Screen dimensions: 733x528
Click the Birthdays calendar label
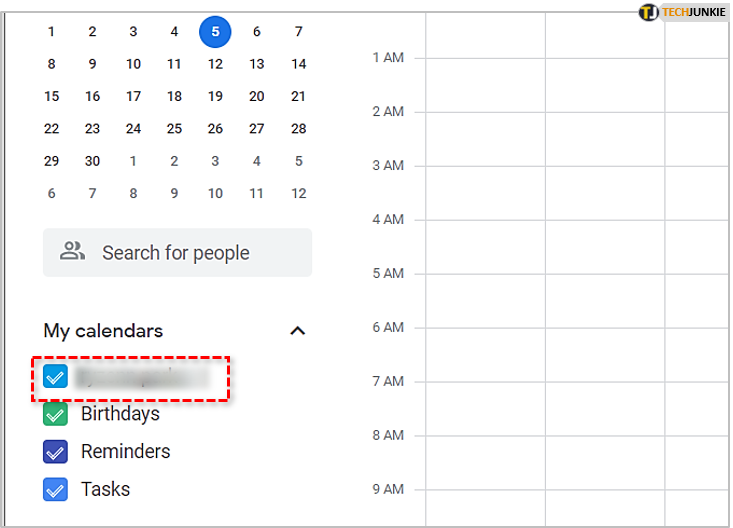click(120, 414)
